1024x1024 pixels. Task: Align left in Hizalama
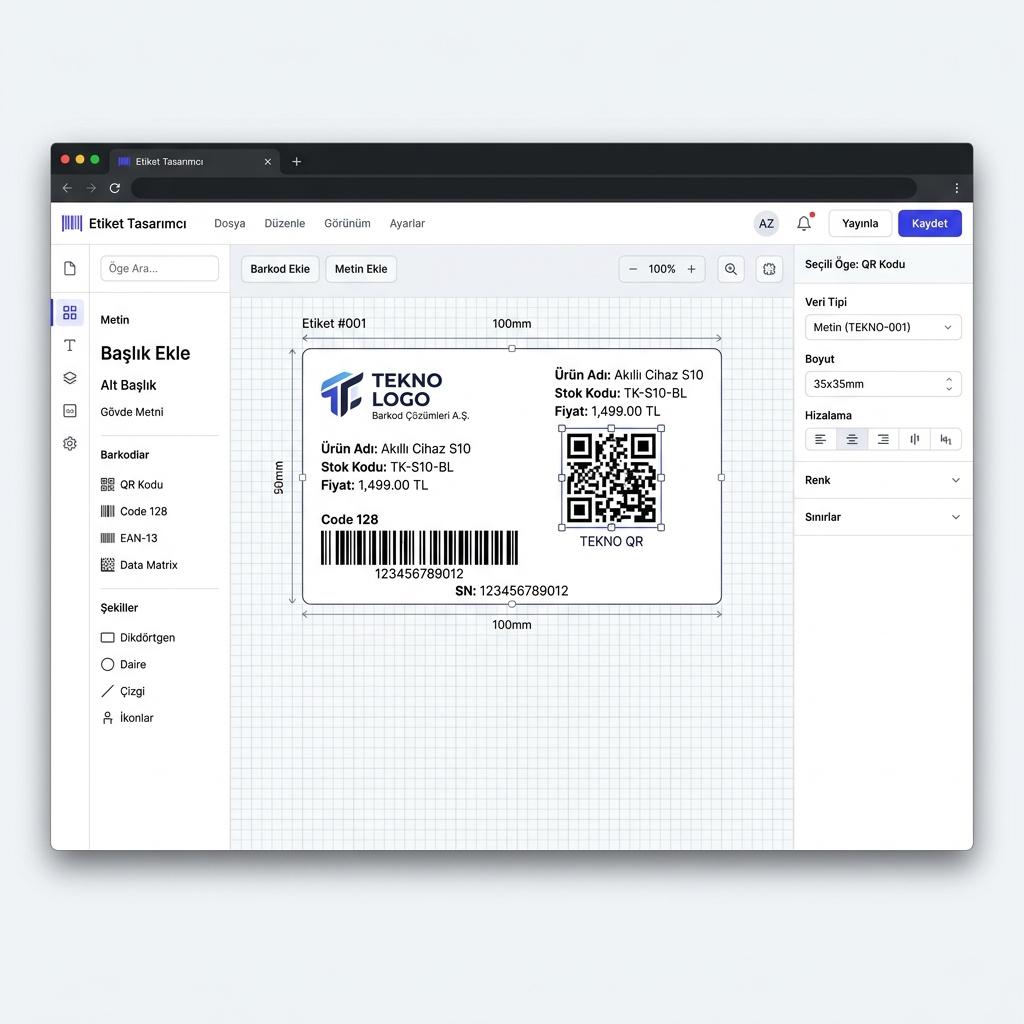821,440
